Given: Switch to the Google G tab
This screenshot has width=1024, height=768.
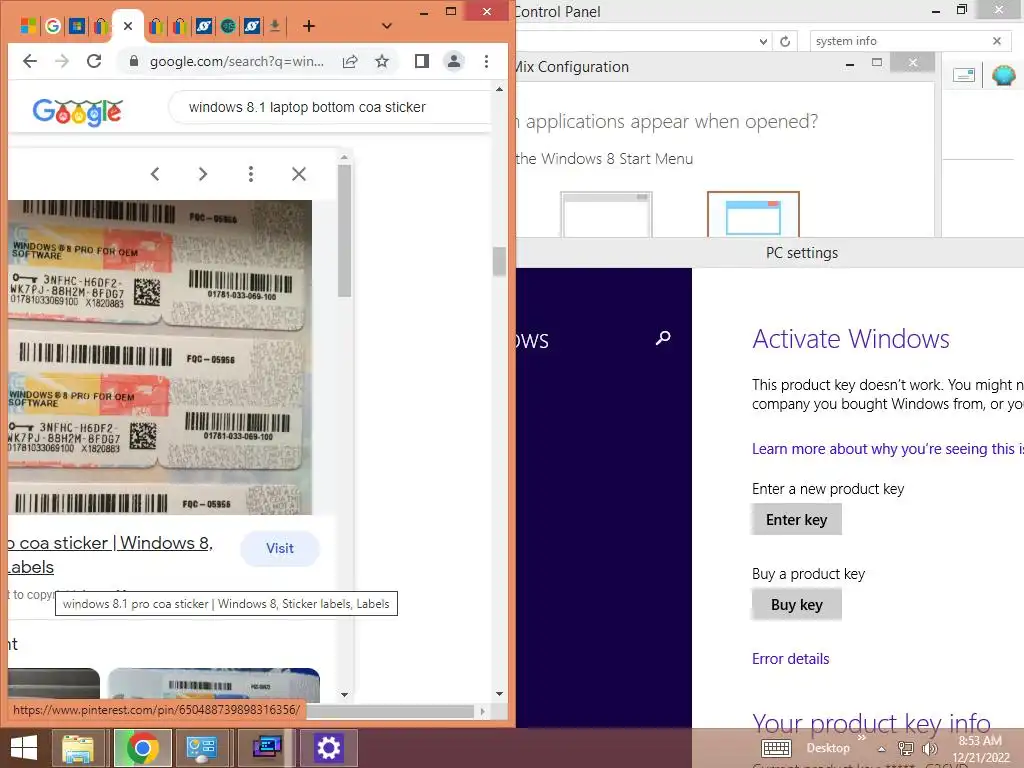Looking at the screenshot, I should (53, 26).
